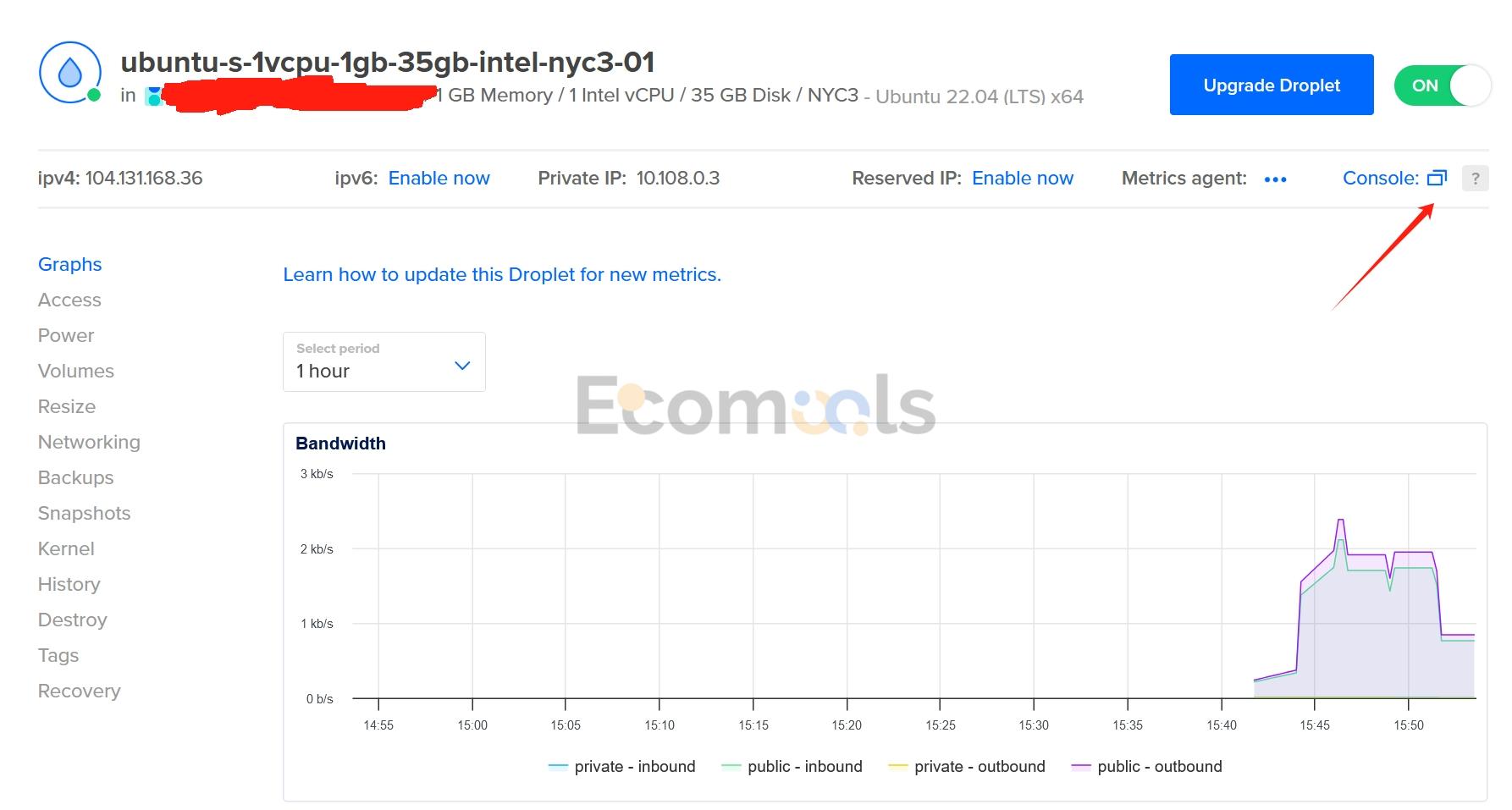Screen dimensions: 1512x810
Task: Click the project icon after 'in'
Action: [x=153, y=96]
